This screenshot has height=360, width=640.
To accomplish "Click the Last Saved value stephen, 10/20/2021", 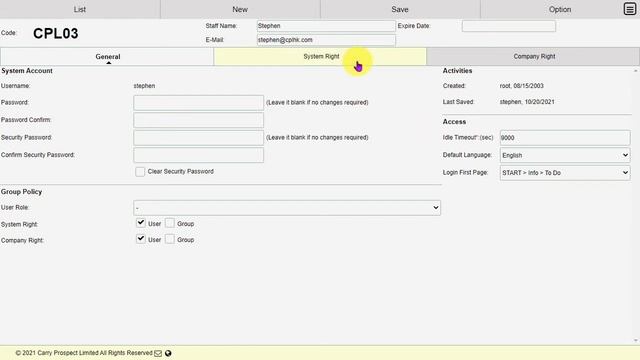I will 527,102.
